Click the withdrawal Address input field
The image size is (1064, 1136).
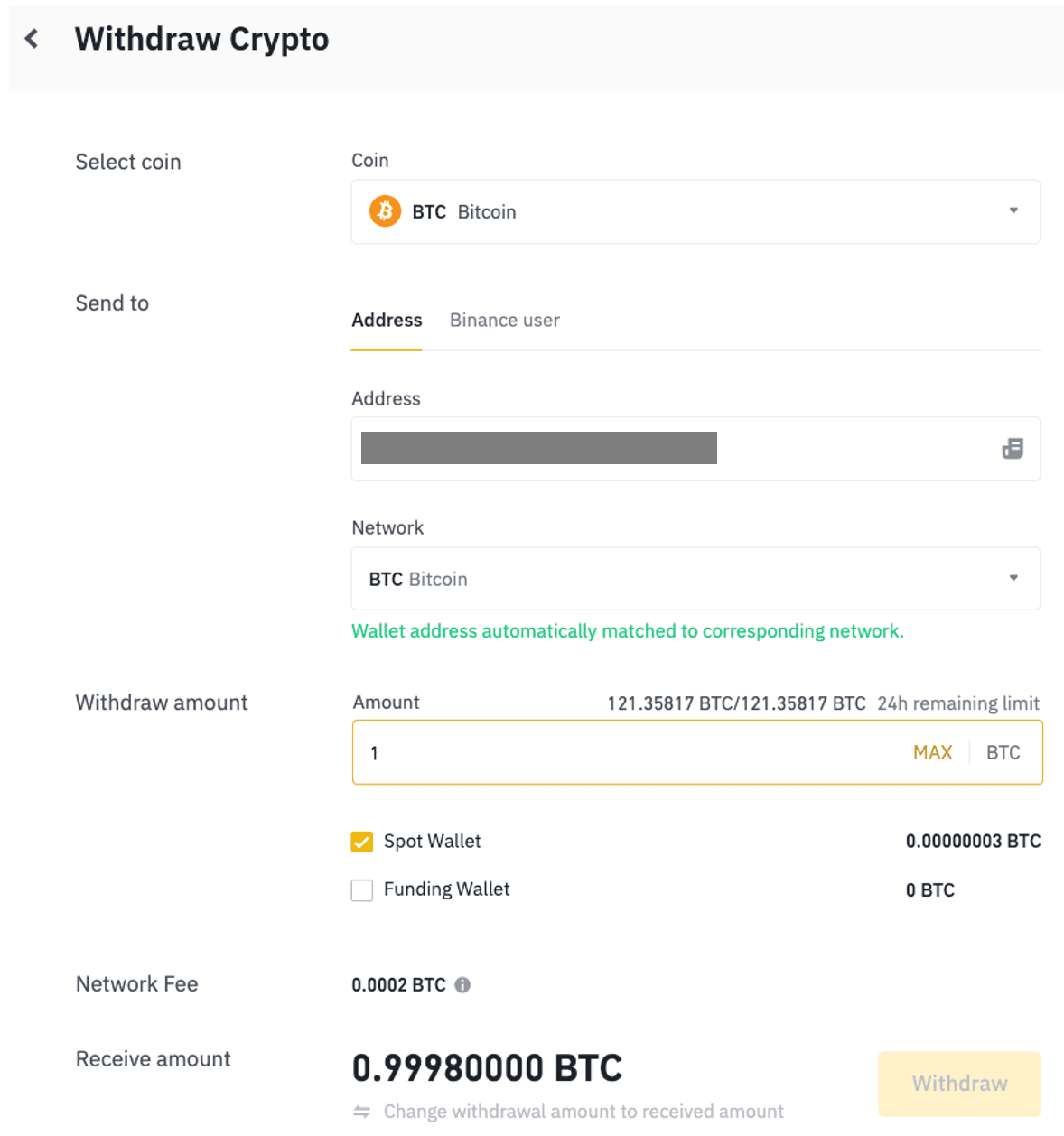click(668, 449)
